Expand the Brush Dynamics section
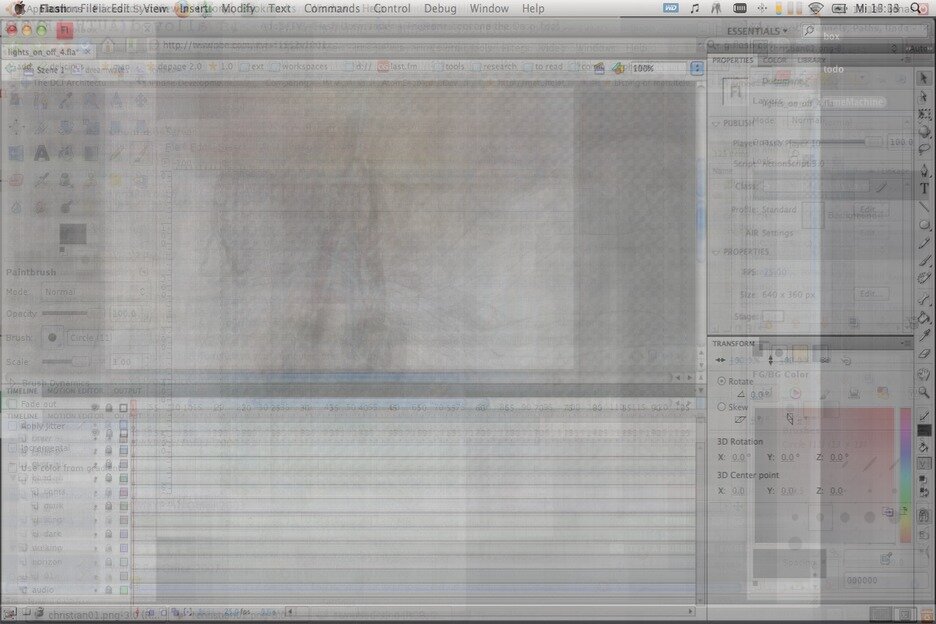Image resolution: width=936 pixels, height=624 pixels. 11,383
